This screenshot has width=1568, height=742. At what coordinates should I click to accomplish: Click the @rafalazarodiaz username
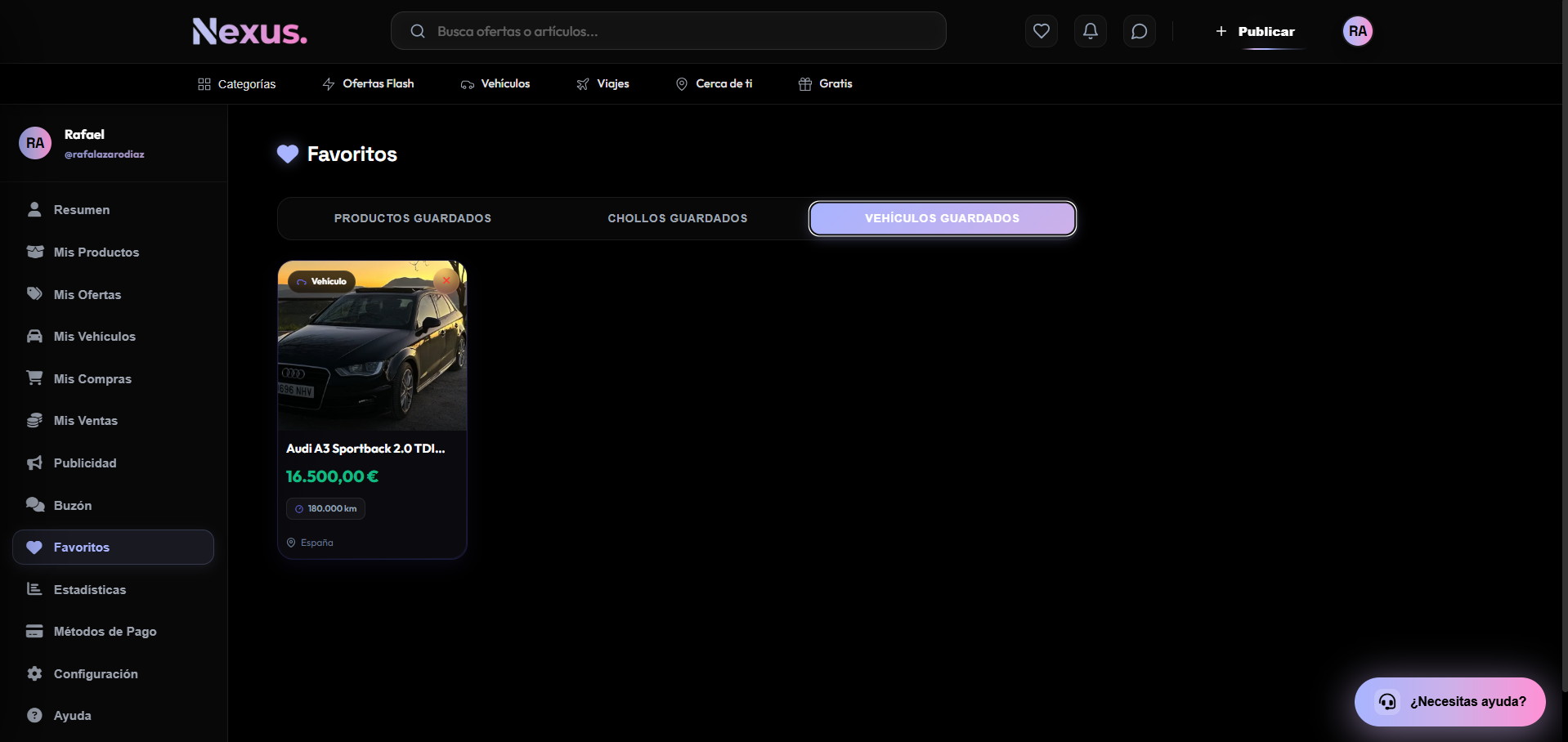pos(105,154)
